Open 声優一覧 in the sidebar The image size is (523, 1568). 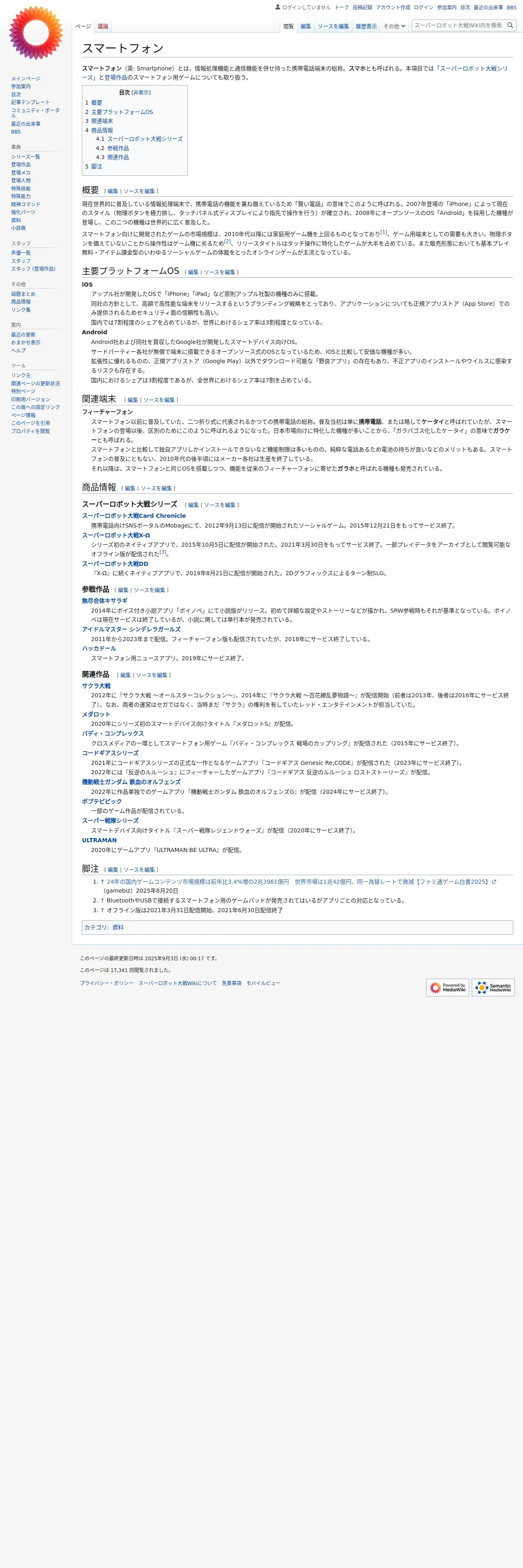tap(21, 253)
